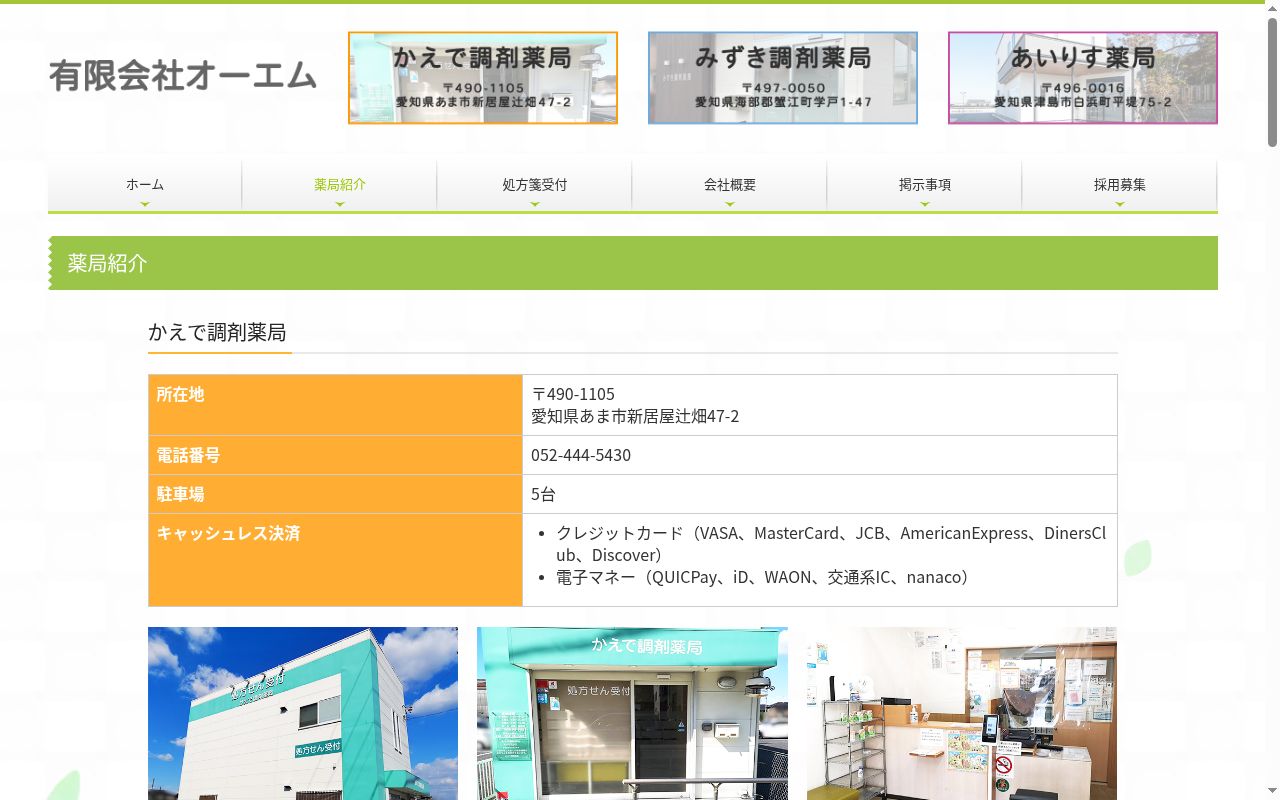Select the 駐車場 table header cell
This screenshot has height=800, width=1280.
335,494
